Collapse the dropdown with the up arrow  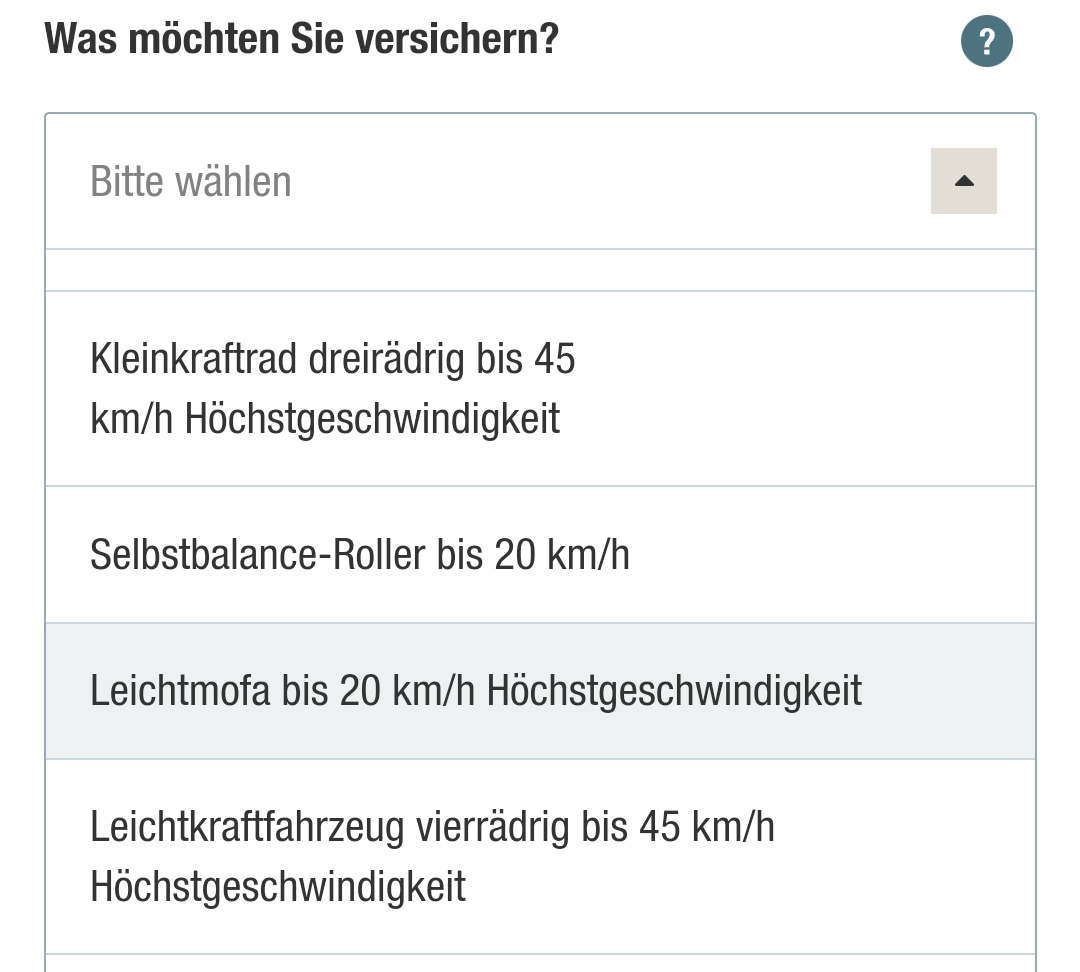click(x=963, y=181)
